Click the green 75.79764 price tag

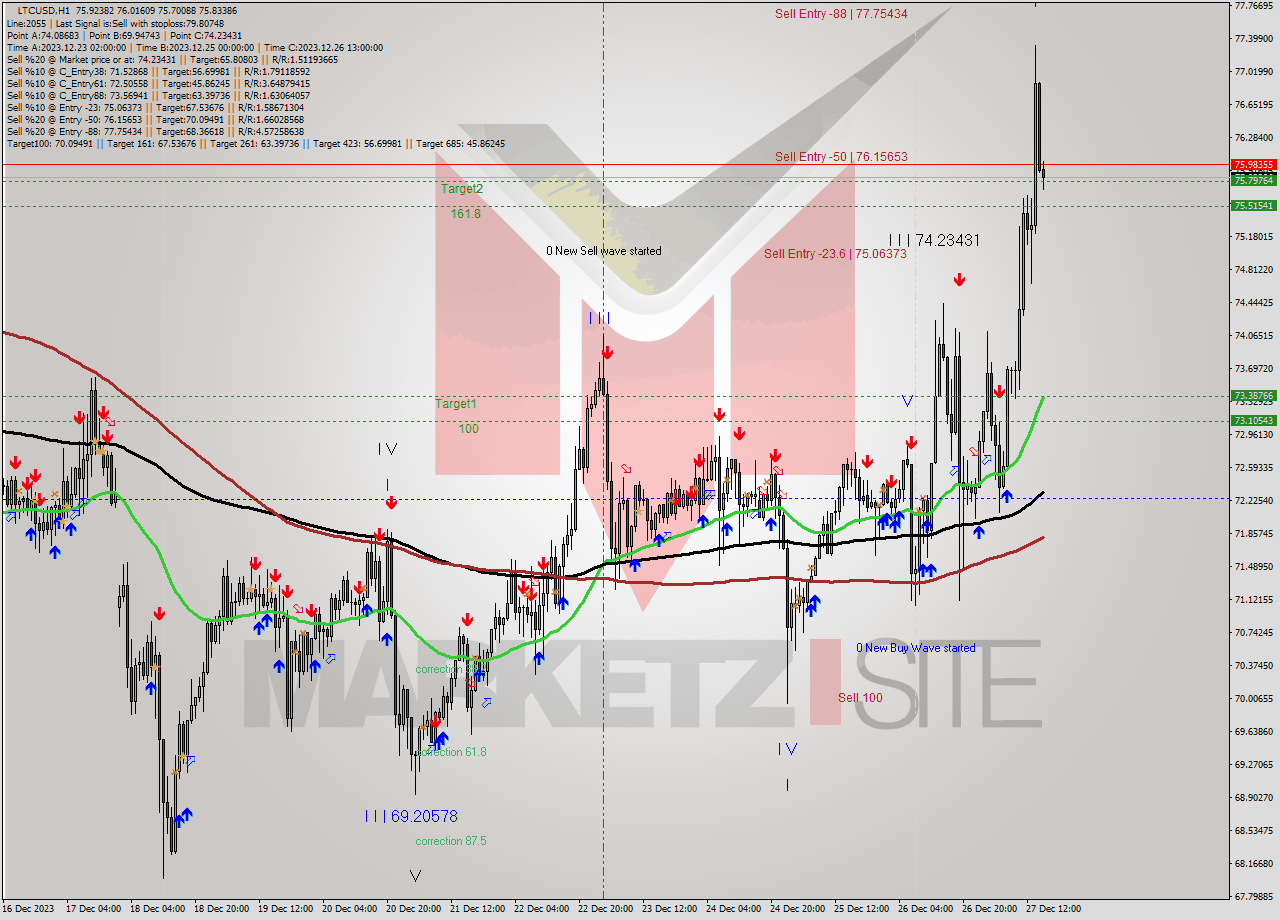point(1253,180)
